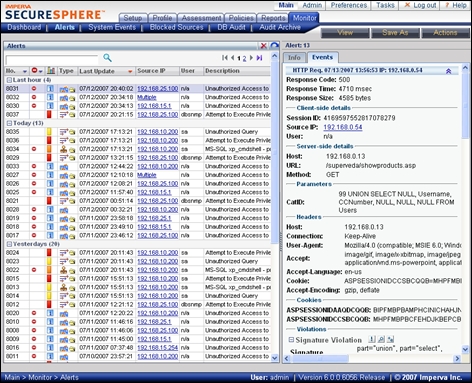Refresh the Alerts list with the circular arrow
The image size is (472, 383).
click(x=275, y=46)
